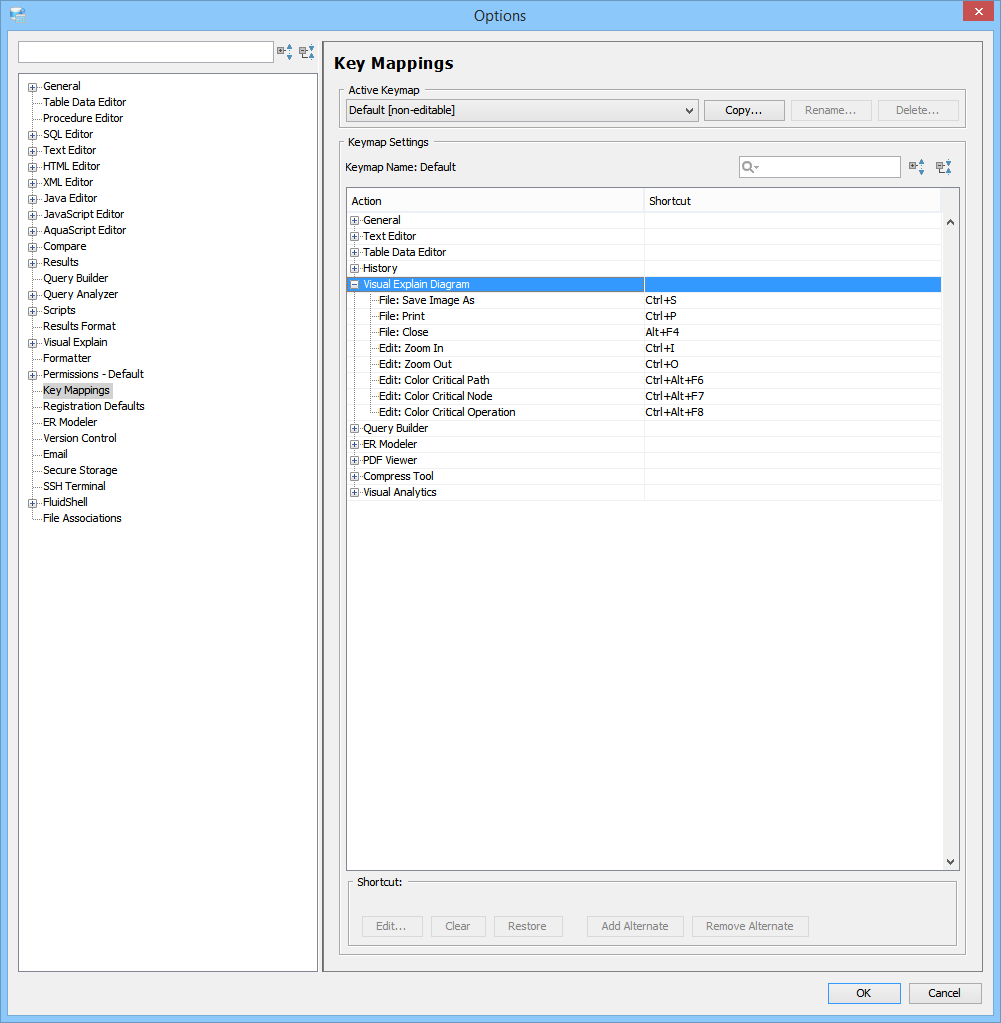
Task: Click Edit... shortcut button
Action: click(392, 926)
